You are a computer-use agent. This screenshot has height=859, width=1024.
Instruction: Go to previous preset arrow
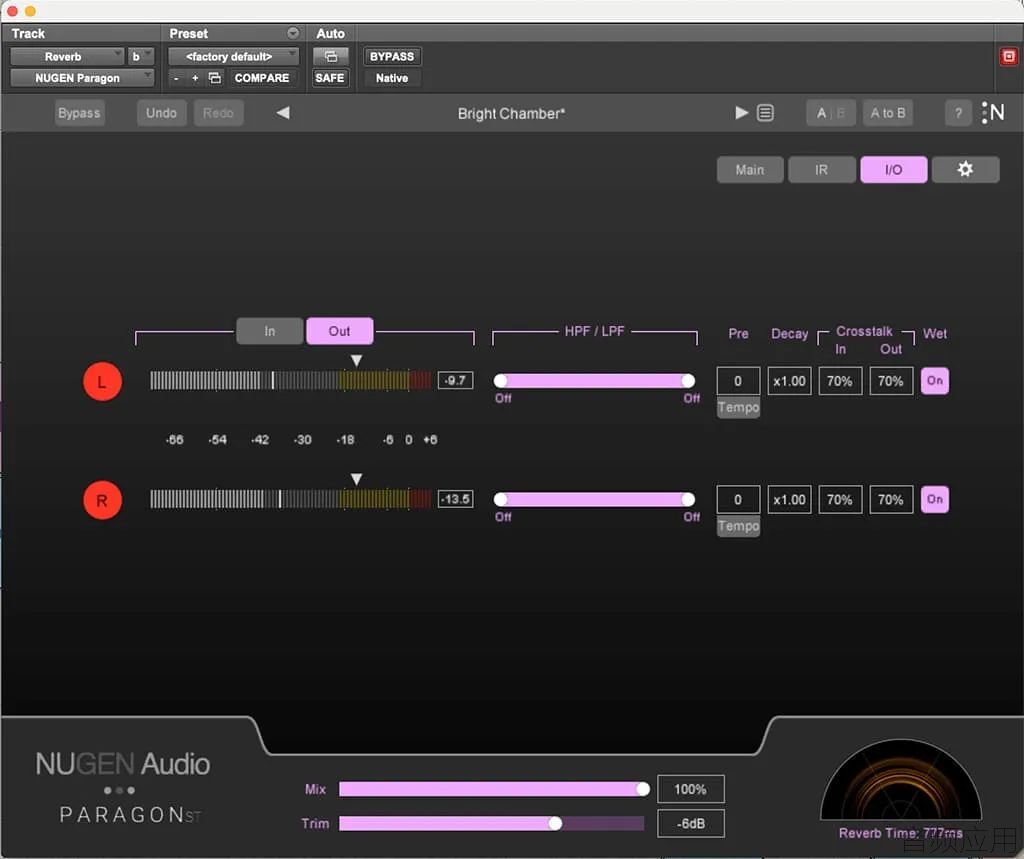click(283, 113)
